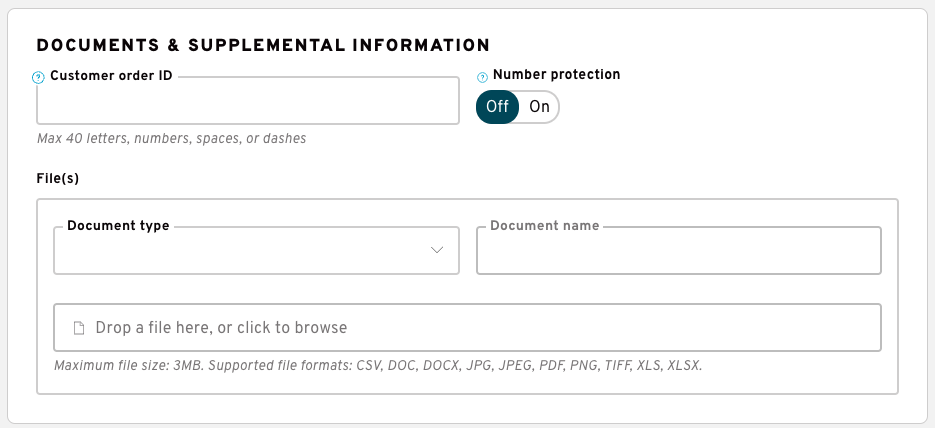Click into the Document name field

coord(679,250)
